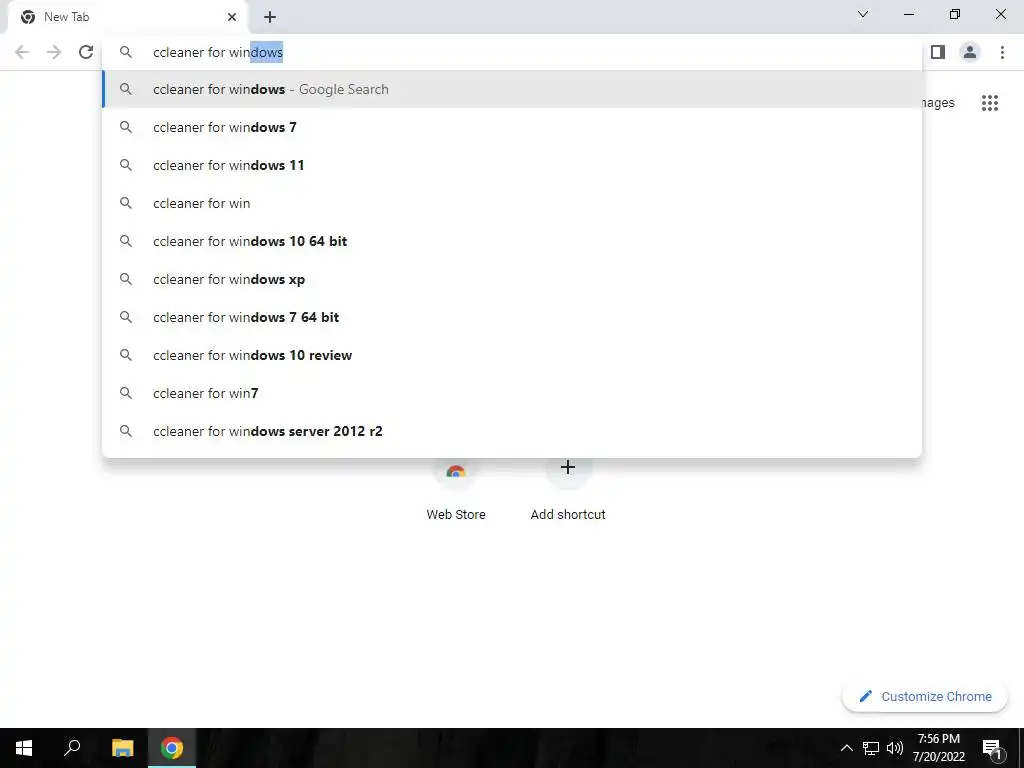Screen dimensions: 1024x768
Task: Open the Windows Start menu
Action: pyautogui.click(x=24, y=748)
